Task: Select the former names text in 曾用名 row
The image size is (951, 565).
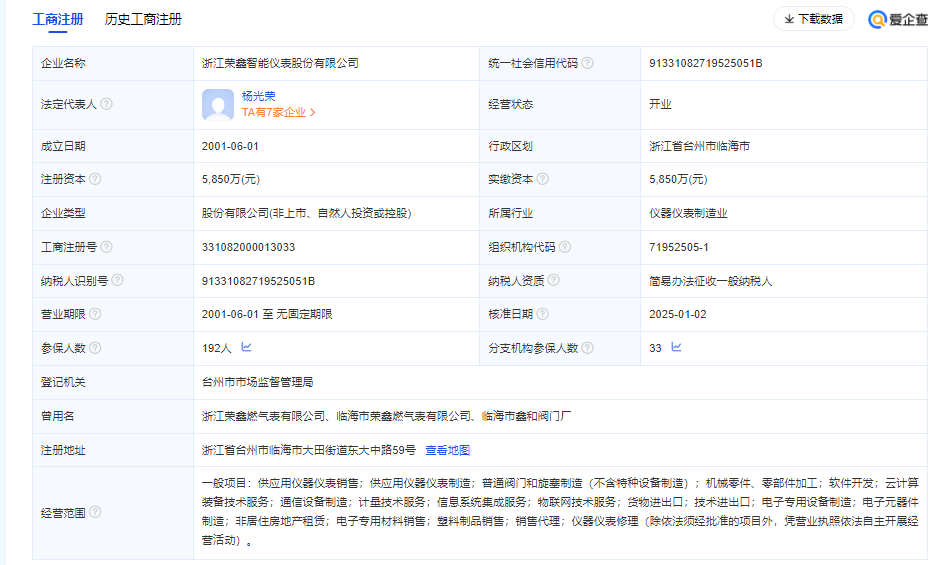Action: pos(386,416)
